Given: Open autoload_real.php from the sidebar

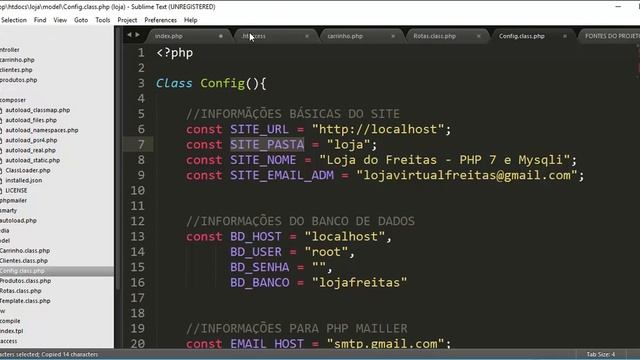Looking at the screenshot, I should coord(30,150).
